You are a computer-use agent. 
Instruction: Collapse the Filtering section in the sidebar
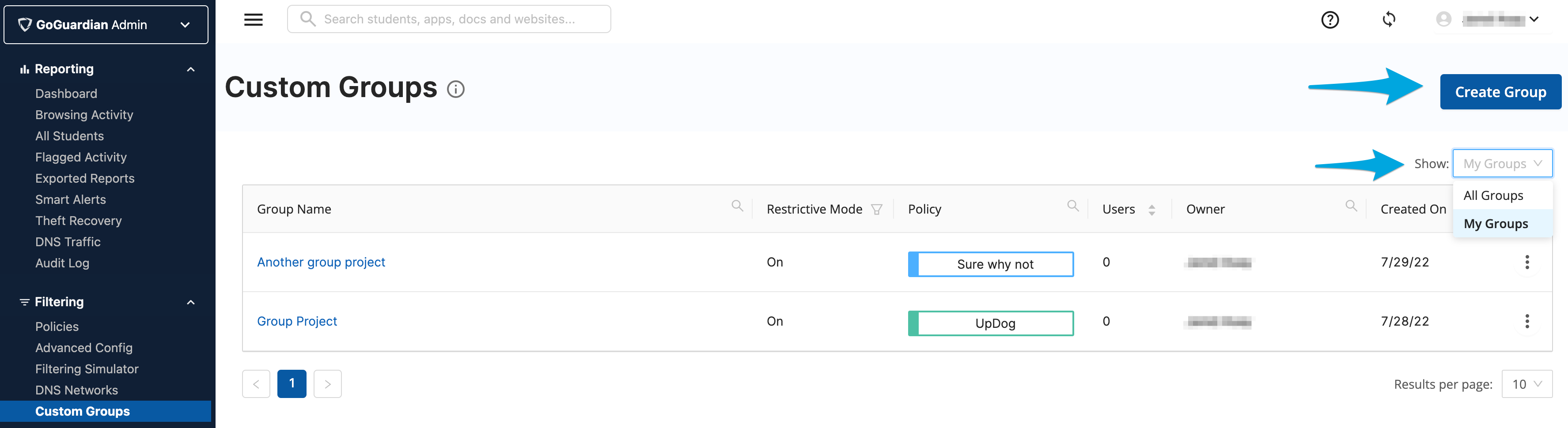(190, 302)
